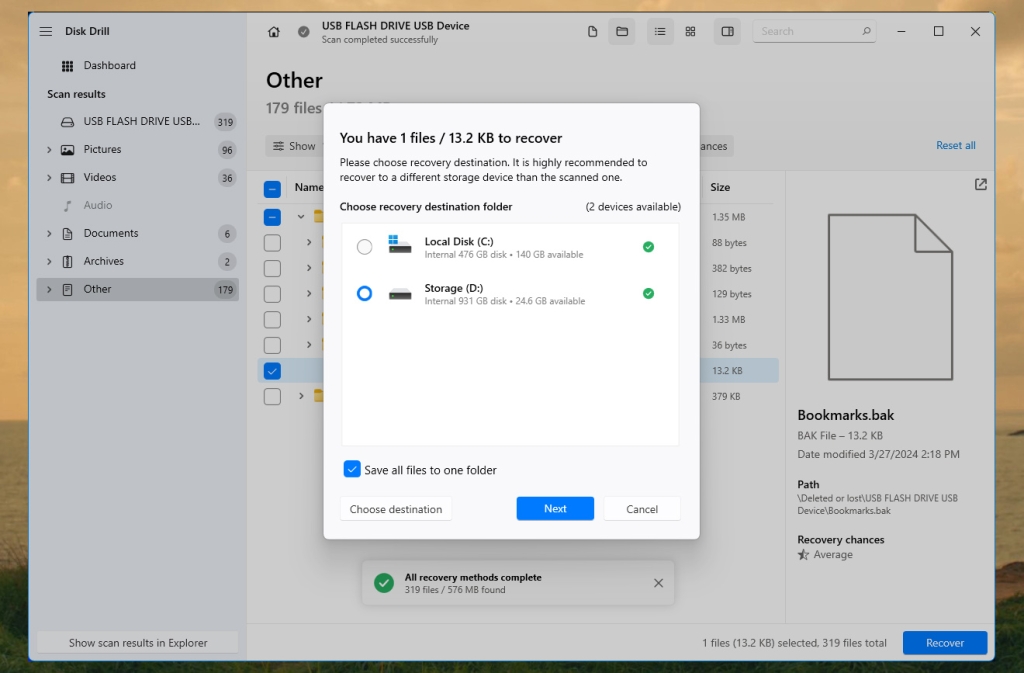The image size is (1024, 673).
Task: Click the hamburger menu beside Disk Drill
Action: point(44,30)
